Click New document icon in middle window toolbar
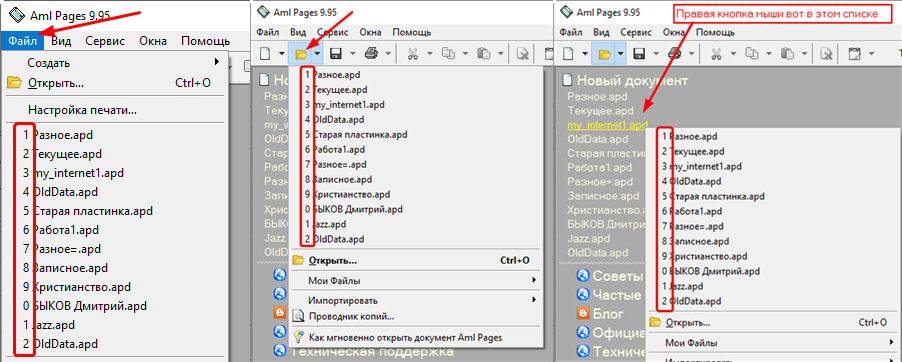 click(x=266, y=54)
